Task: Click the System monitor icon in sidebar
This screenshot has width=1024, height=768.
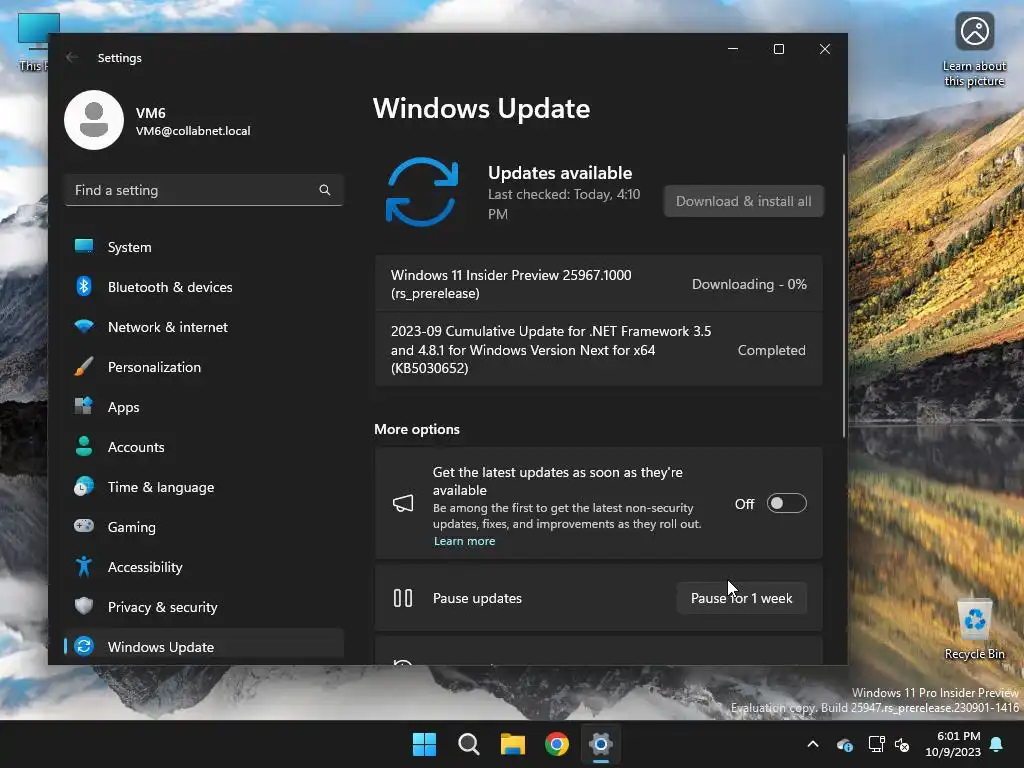Action: [x=84, y=246]
